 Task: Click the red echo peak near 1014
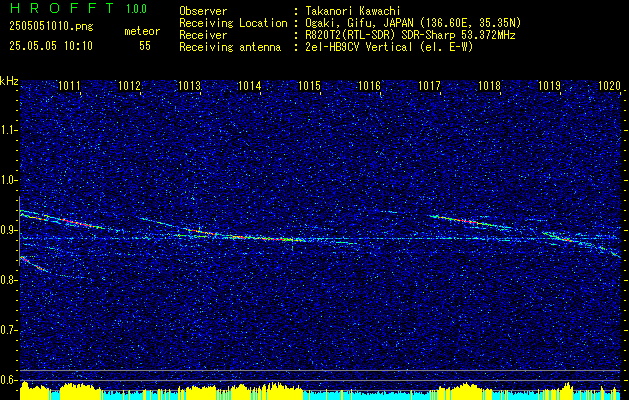coord(267,238)
